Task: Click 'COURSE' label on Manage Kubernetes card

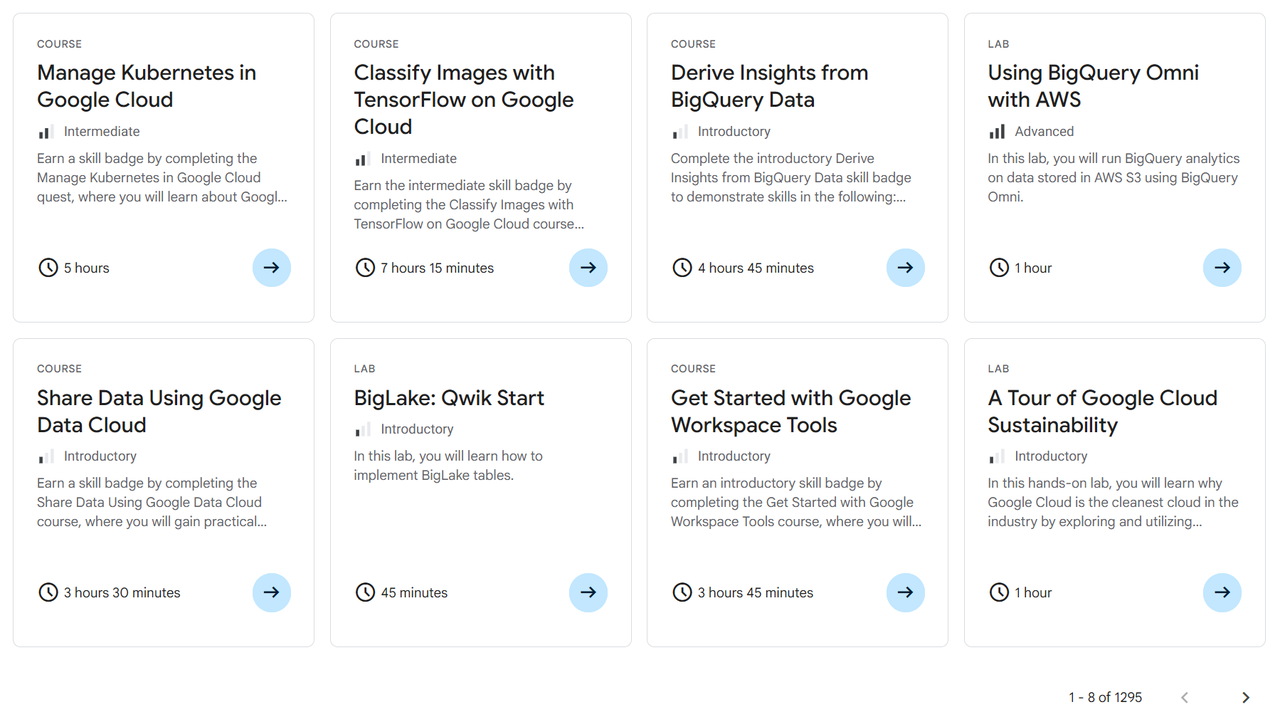Action: pyautogui.click(x=59, y=44)
